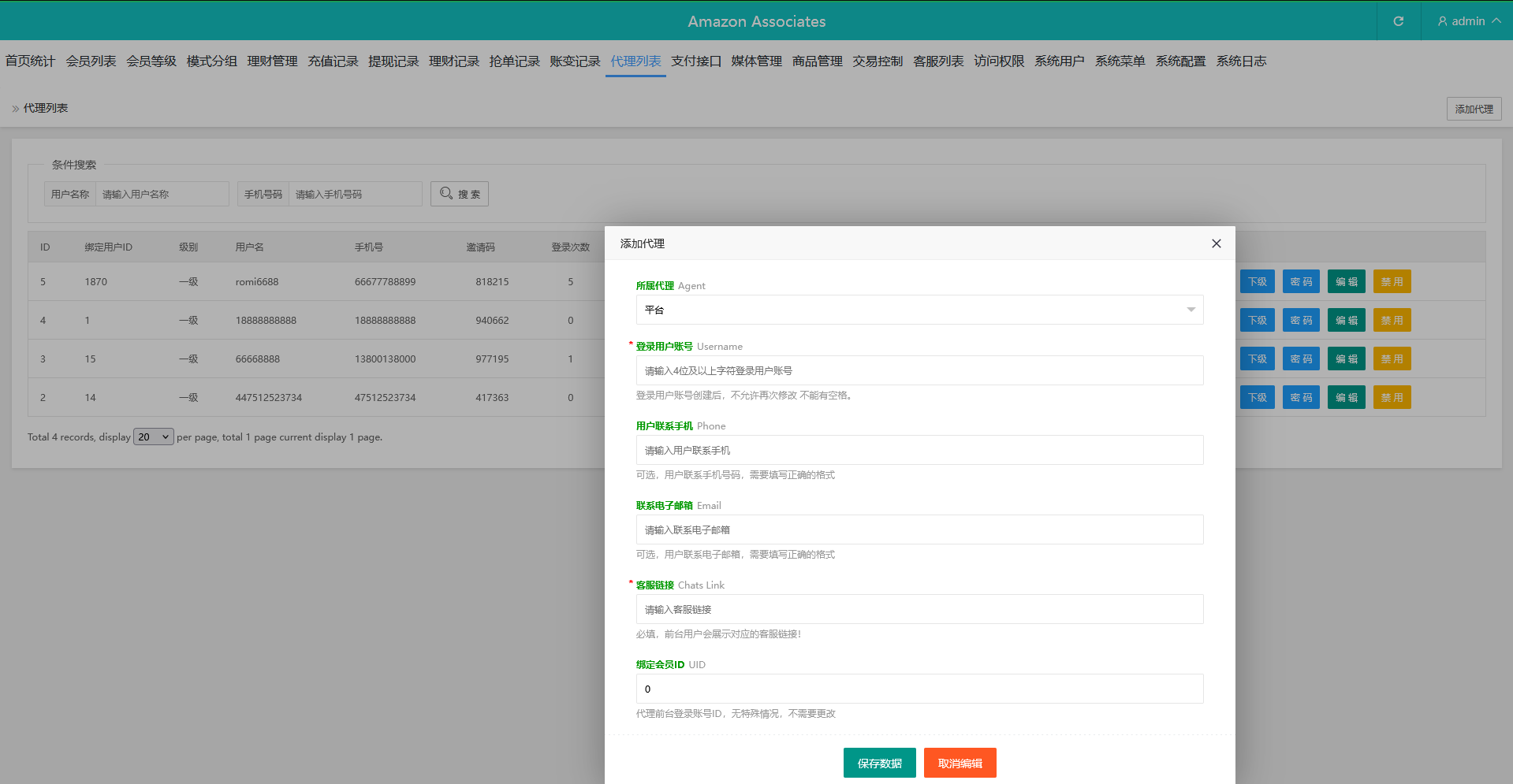Click 编辑 button in the third row
This screenshot has width=1513, height=784.
pyautogui.click(x=1346, y=359)
